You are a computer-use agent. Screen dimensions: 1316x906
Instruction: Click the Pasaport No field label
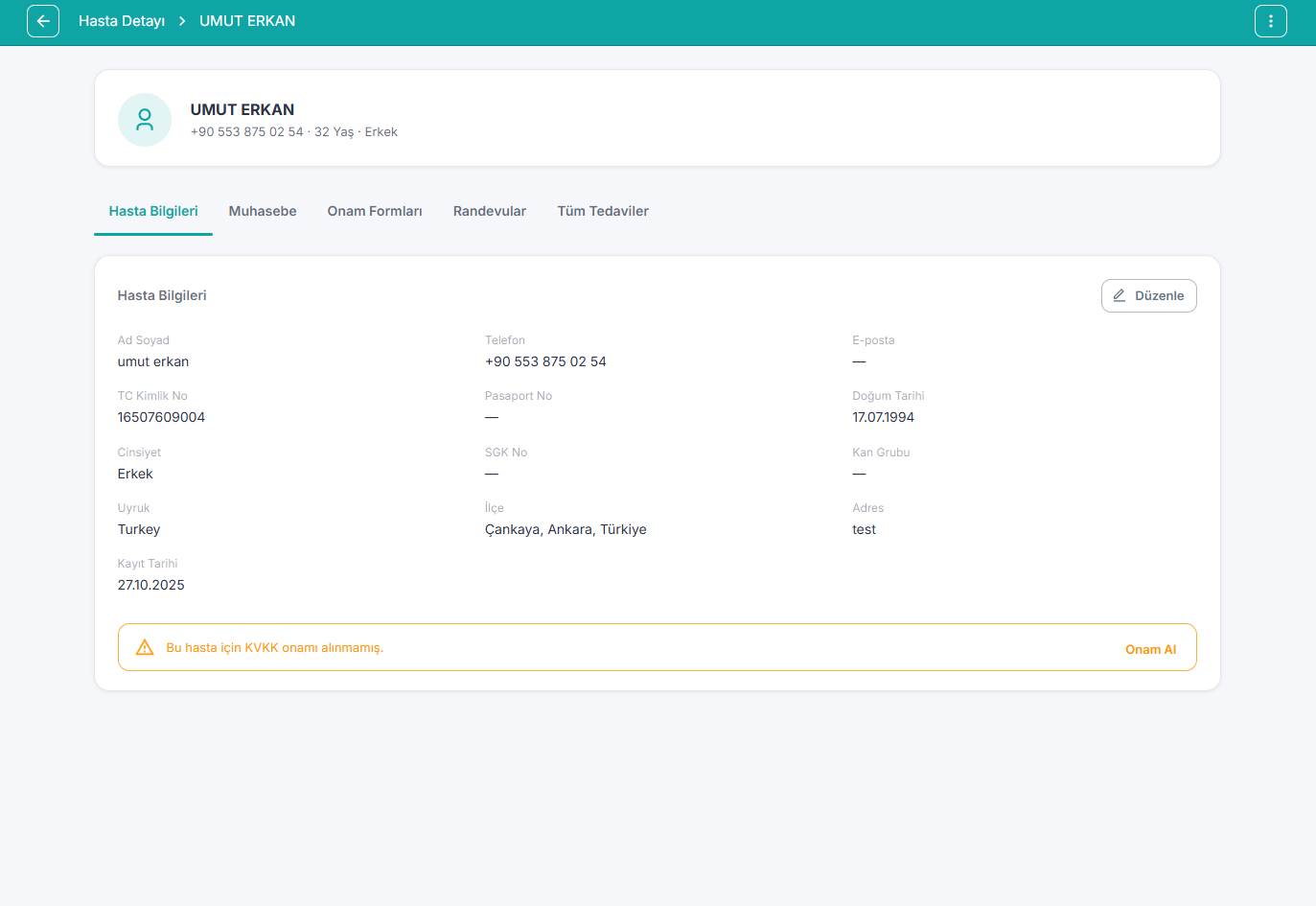pos(519,396)
